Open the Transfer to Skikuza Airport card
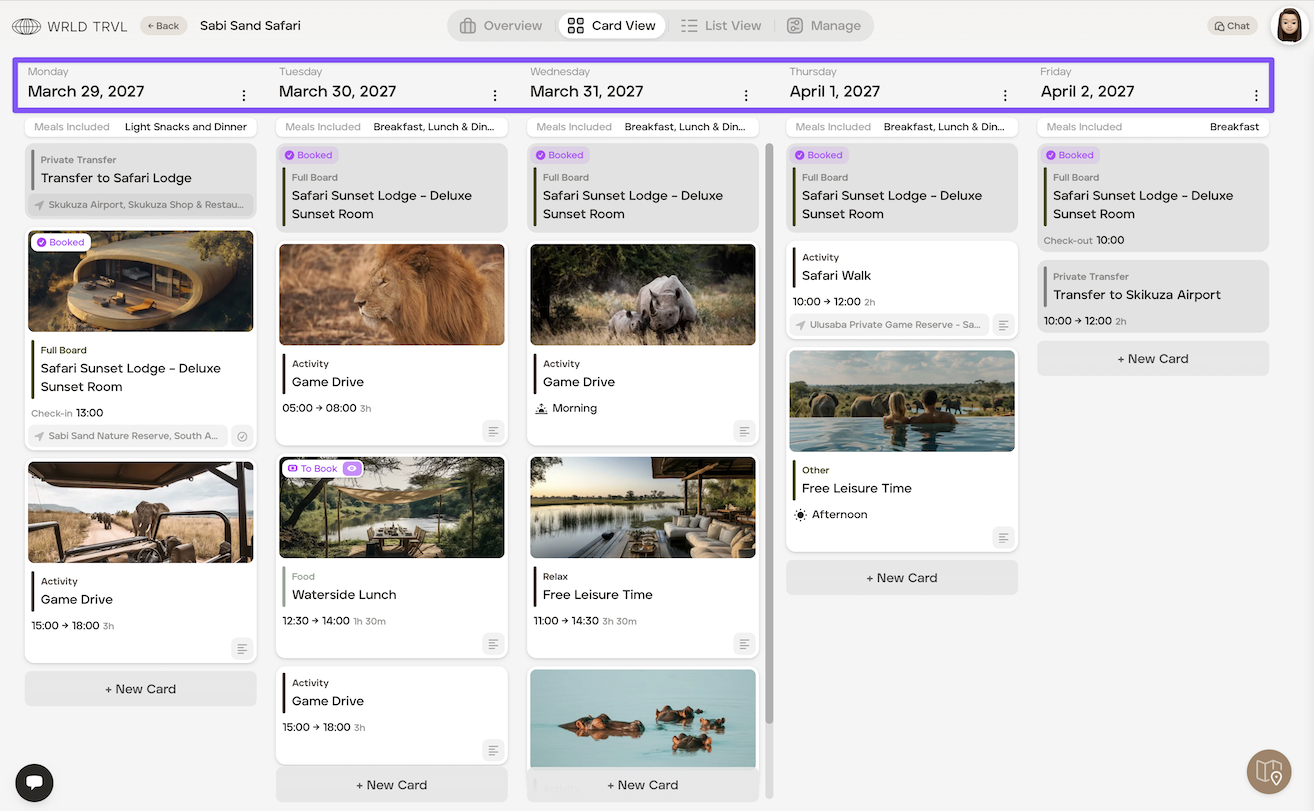 [x=1153, y=297]
